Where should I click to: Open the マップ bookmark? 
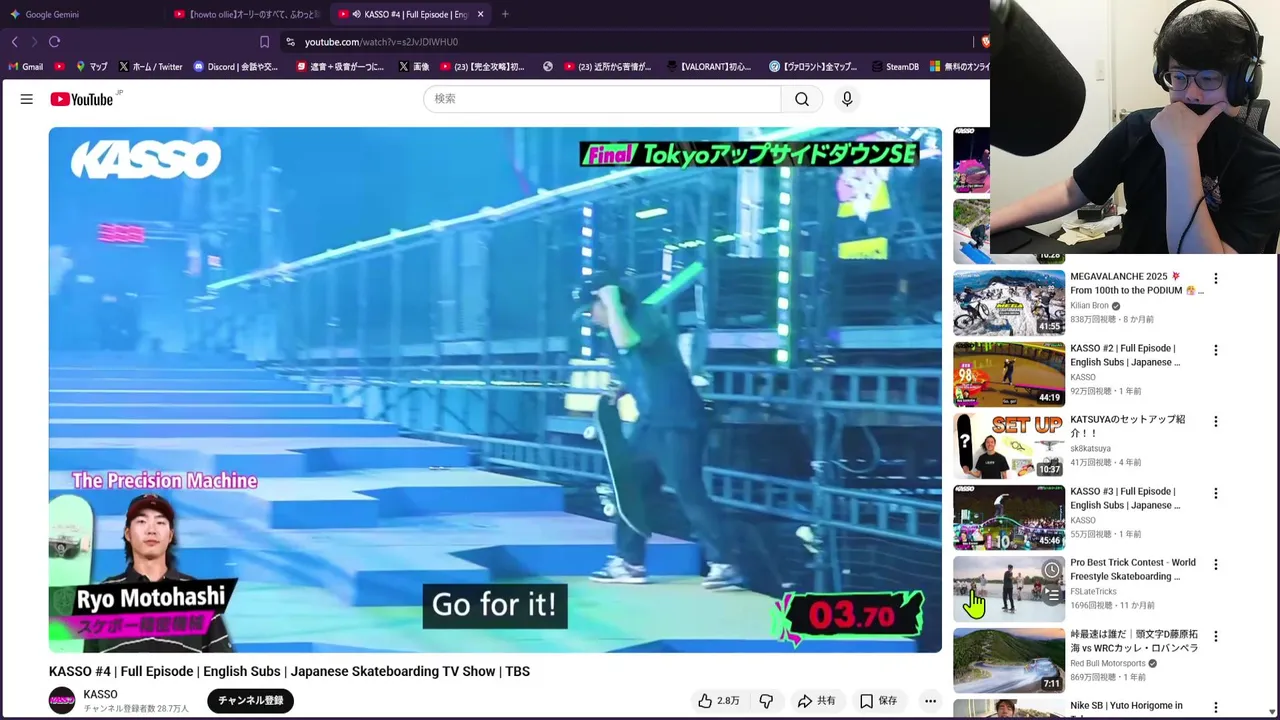91,67
